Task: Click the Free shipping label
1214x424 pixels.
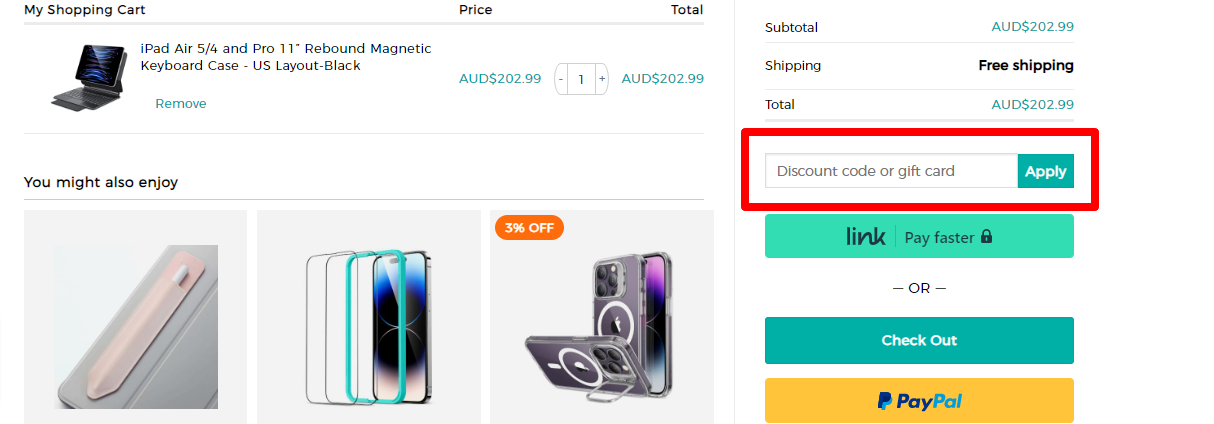Action: point(1025,66)
